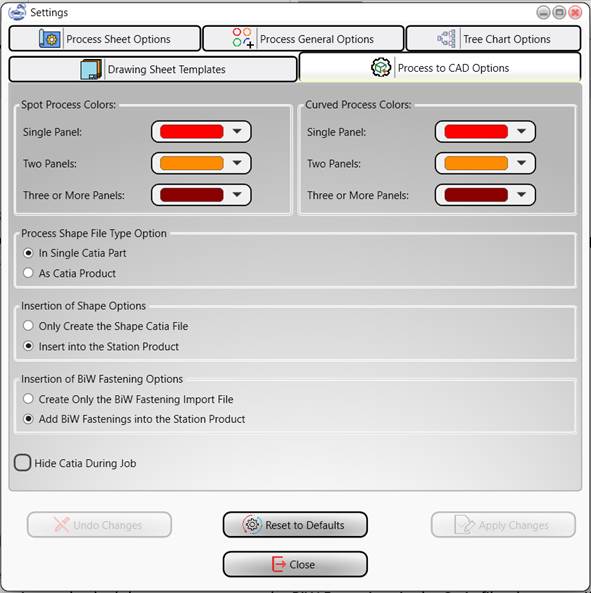Enable Hide Catia During Job checkbox
Screen dimensions: 591x593
22,463
